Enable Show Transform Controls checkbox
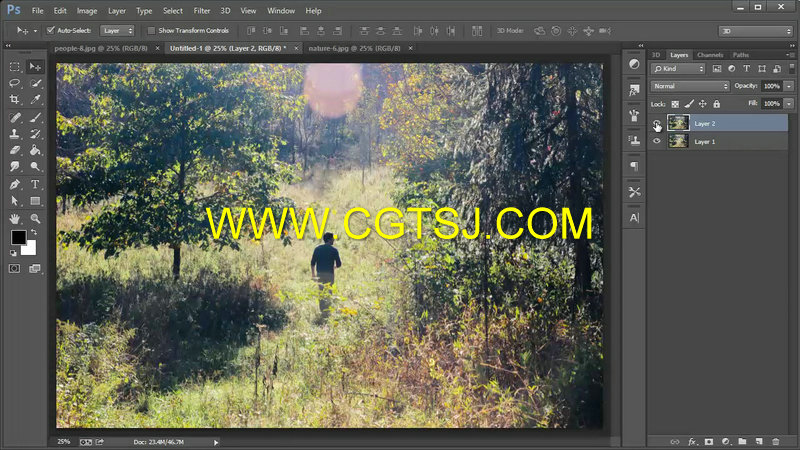The width and height of the screenshot is (800, 450). 151,31
